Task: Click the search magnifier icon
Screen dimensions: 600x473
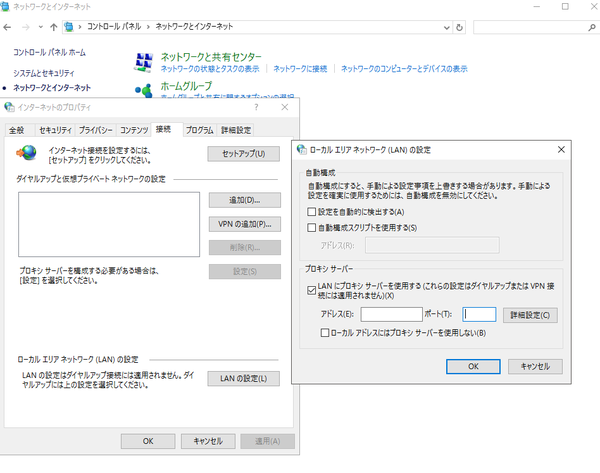Action: tap(592, 28)
